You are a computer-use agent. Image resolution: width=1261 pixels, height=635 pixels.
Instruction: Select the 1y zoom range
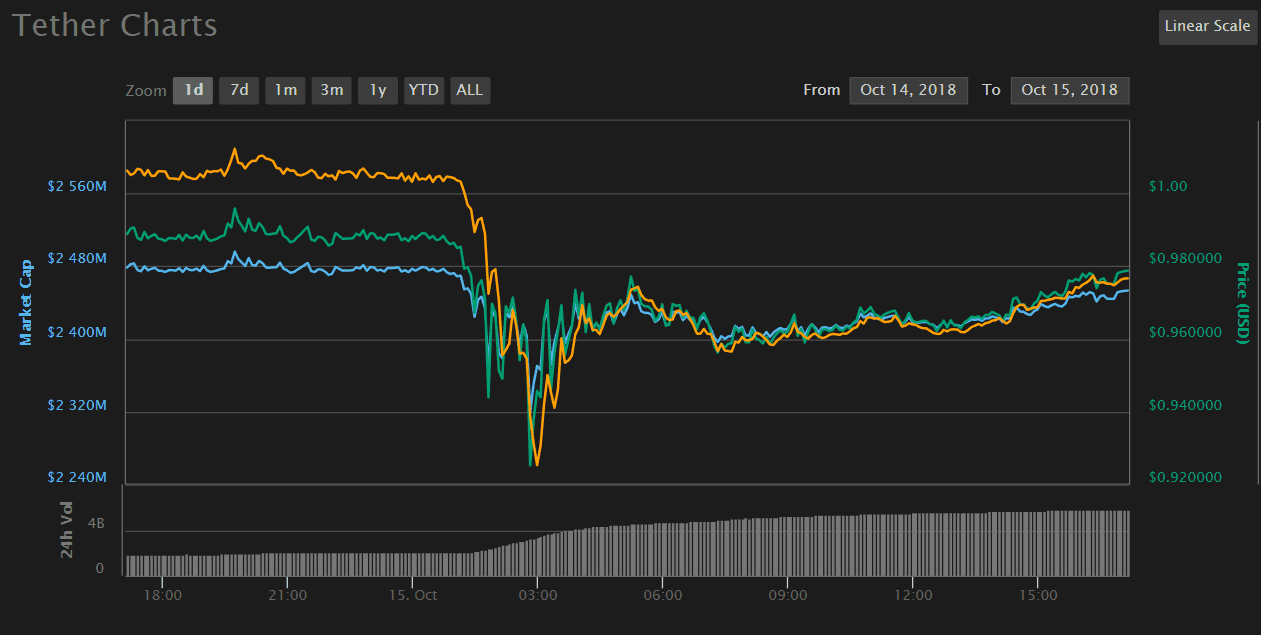point(378,90)
